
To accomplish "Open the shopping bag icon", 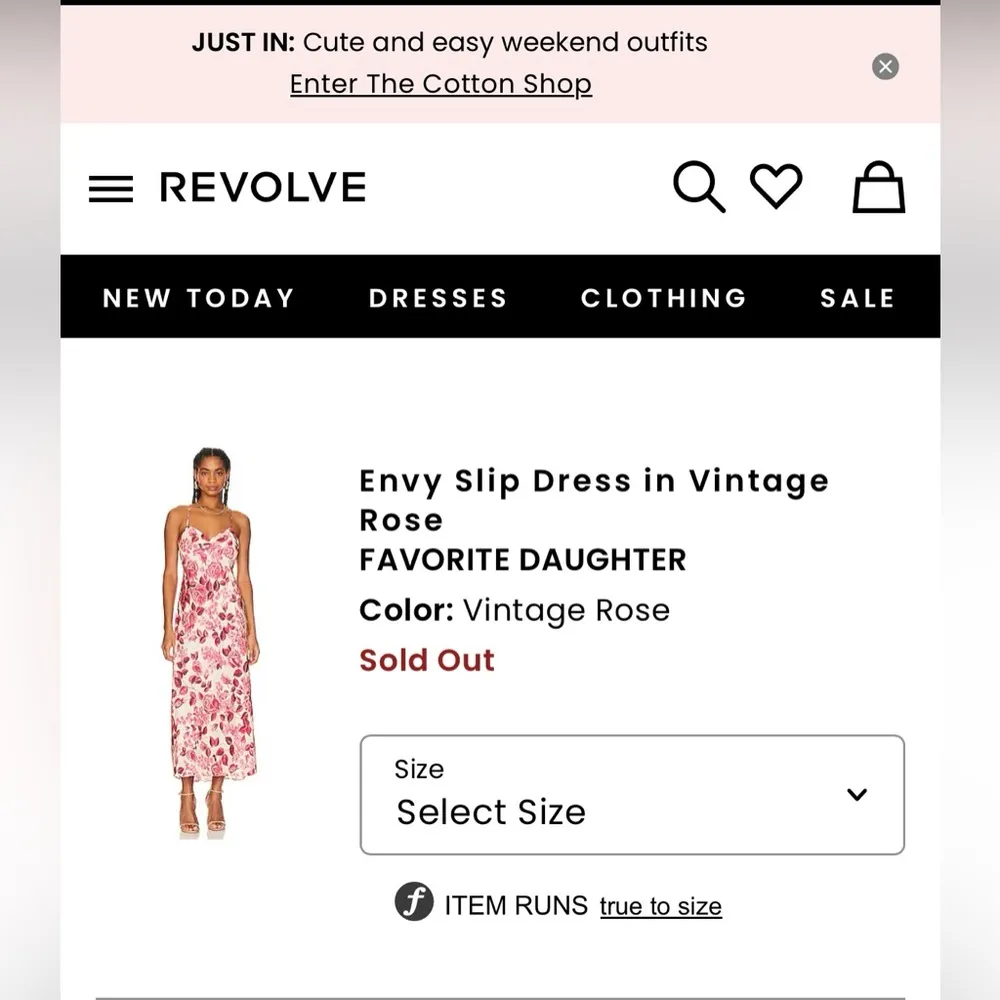I will click(877, 188).
